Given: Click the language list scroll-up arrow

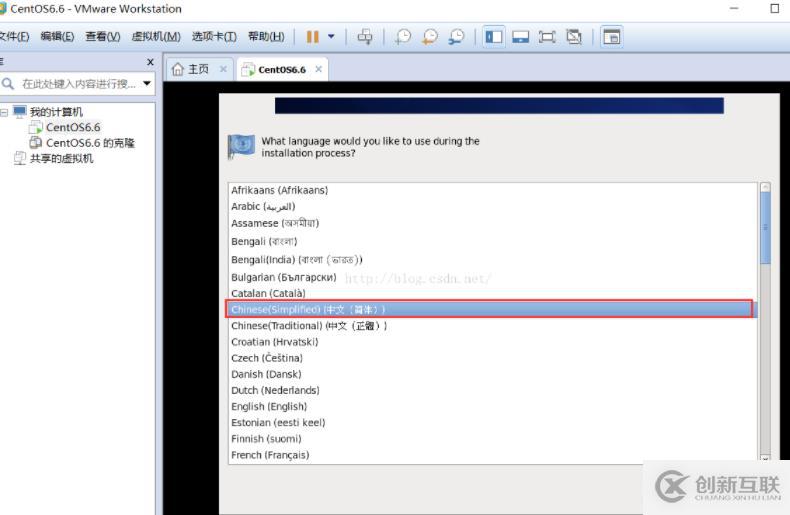Looking at the screenshot, I should pos(765,187).
